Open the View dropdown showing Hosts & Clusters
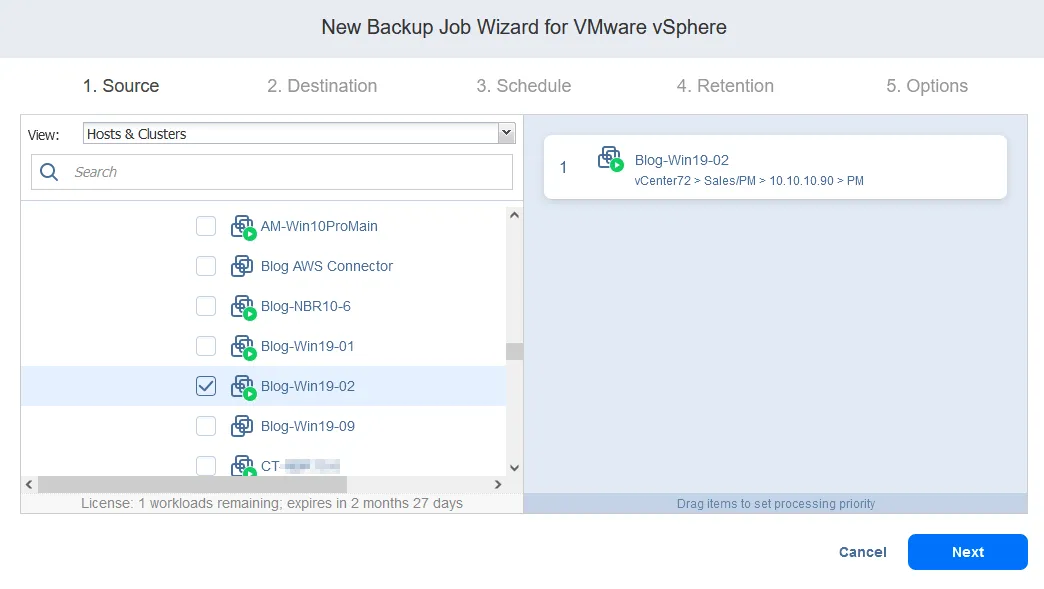1044x589 pixels. pyautogui.click(x=297, y=134)
